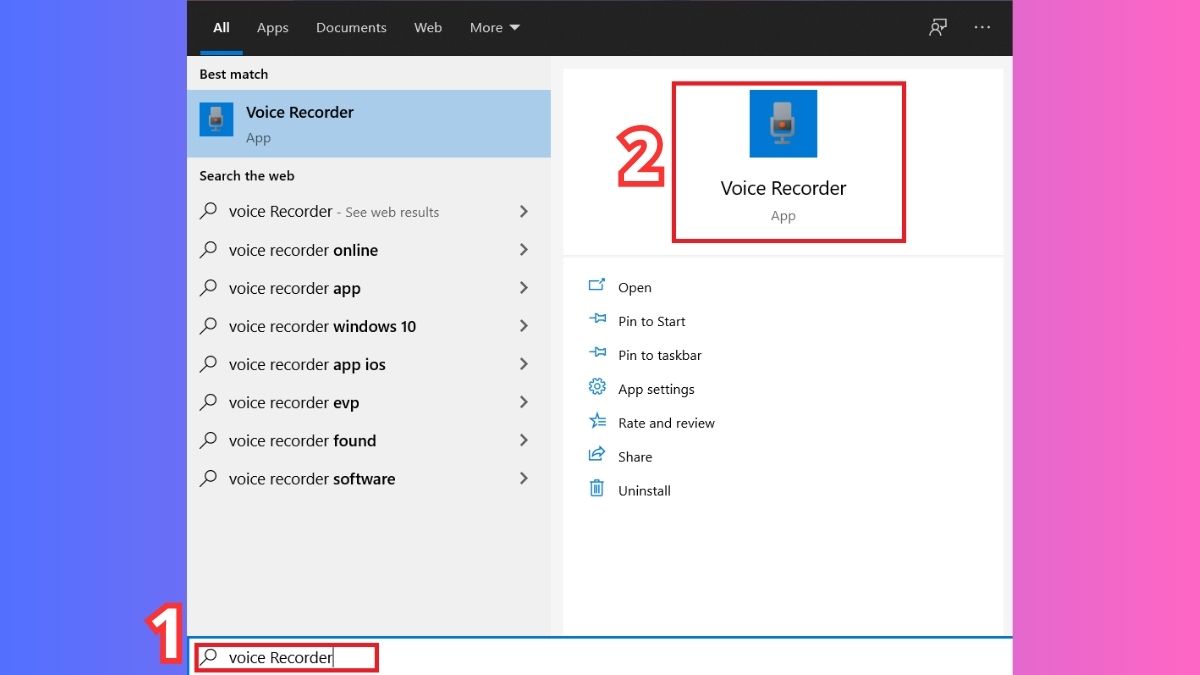Click the magnifier beside 'voice recorder app ios'
Screen dimensions: 1200x675
click(x=208, y=364)
